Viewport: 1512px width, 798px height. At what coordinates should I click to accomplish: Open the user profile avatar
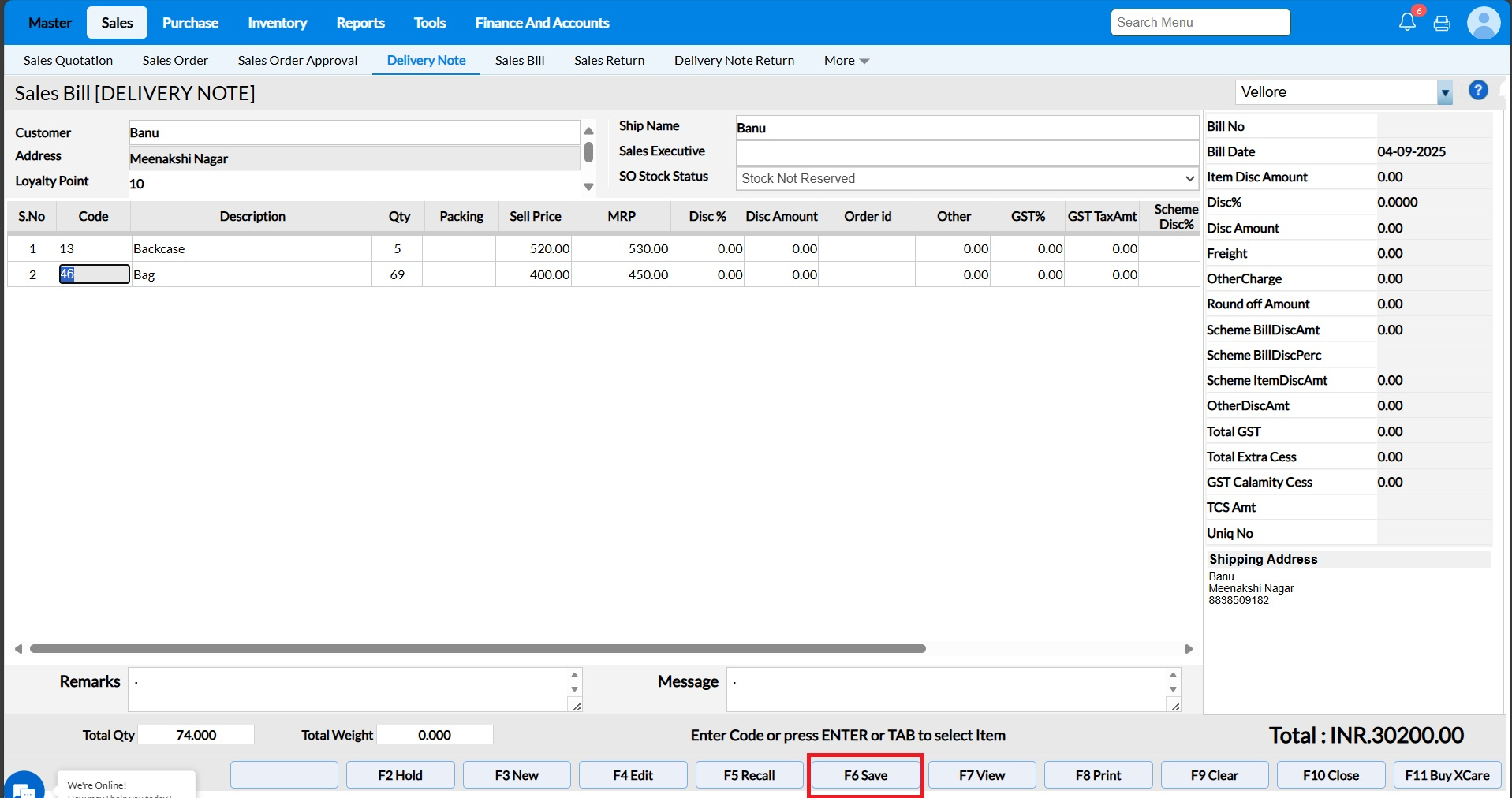(x=1483, y=23)
